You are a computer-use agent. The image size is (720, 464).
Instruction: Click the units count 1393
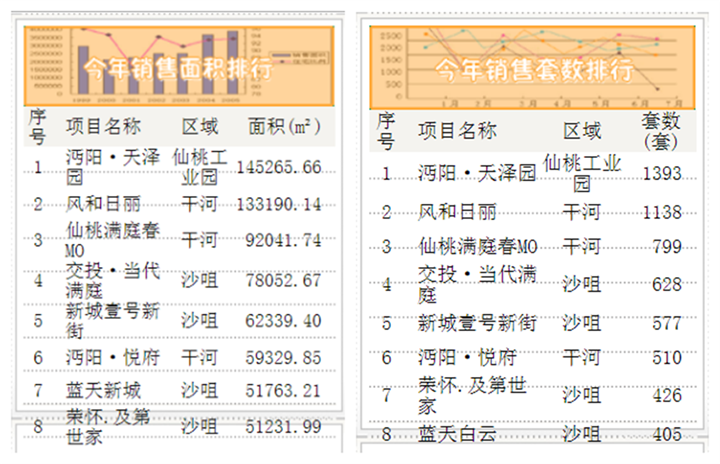(662, 174)
